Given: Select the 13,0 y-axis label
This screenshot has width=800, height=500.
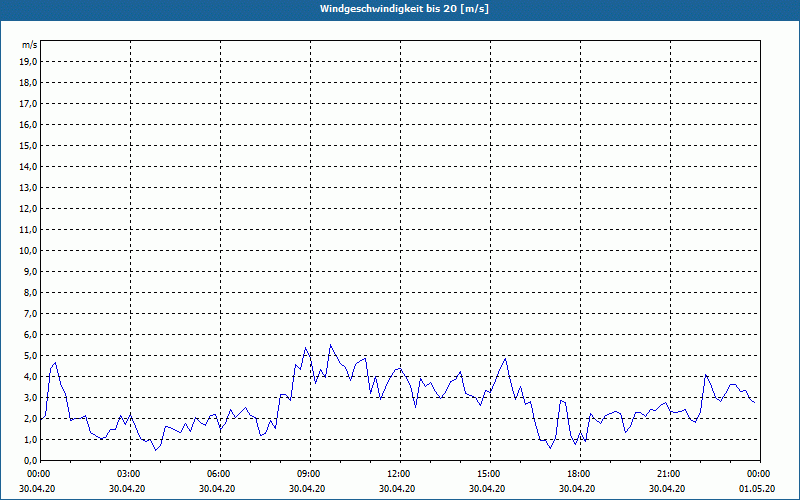Looking at the screenshot, I should tap(29, 187).
